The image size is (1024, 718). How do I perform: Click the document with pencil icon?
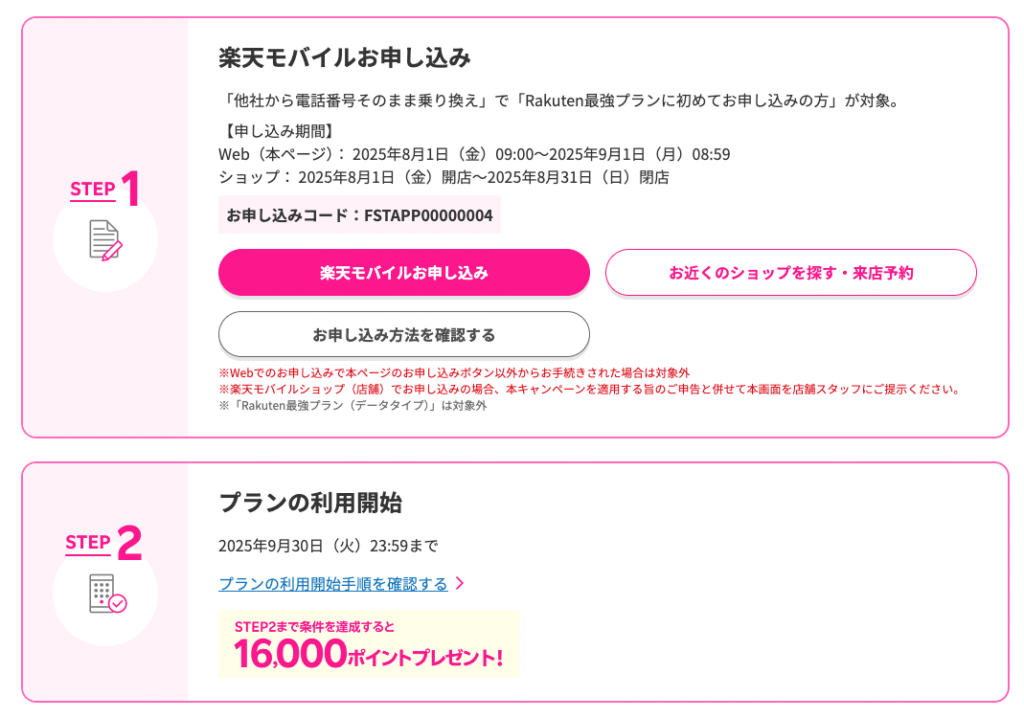click(x=105, y=240)
